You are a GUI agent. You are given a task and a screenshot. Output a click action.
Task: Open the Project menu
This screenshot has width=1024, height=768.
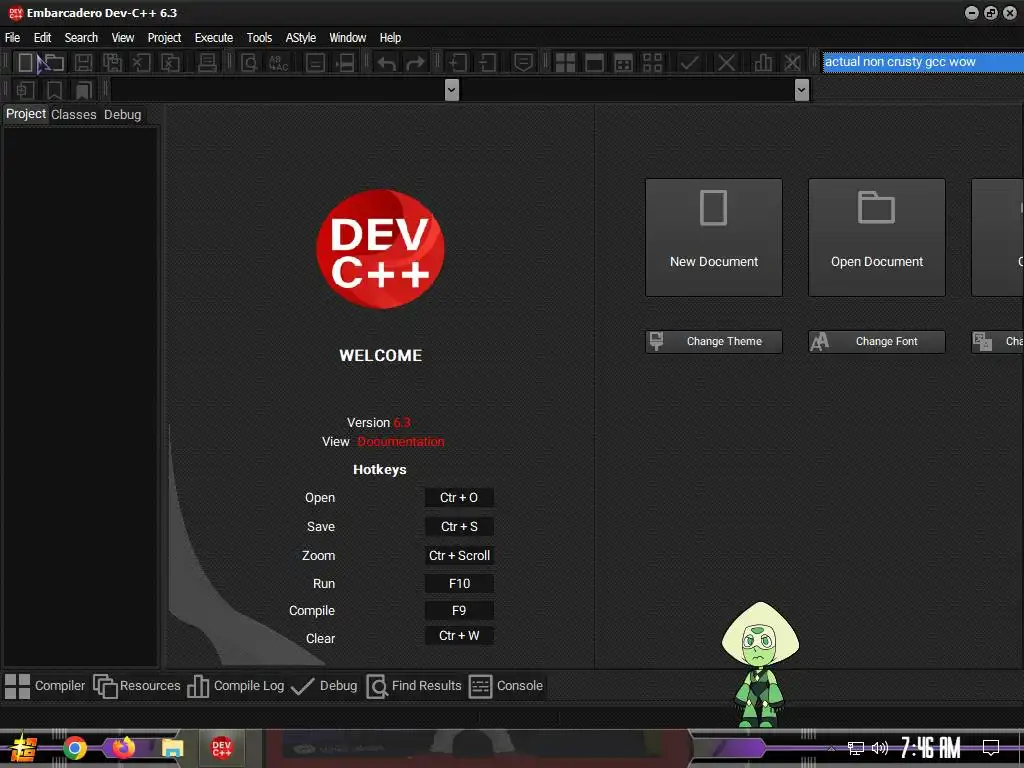pyautogui.click(x=164, y=38)
